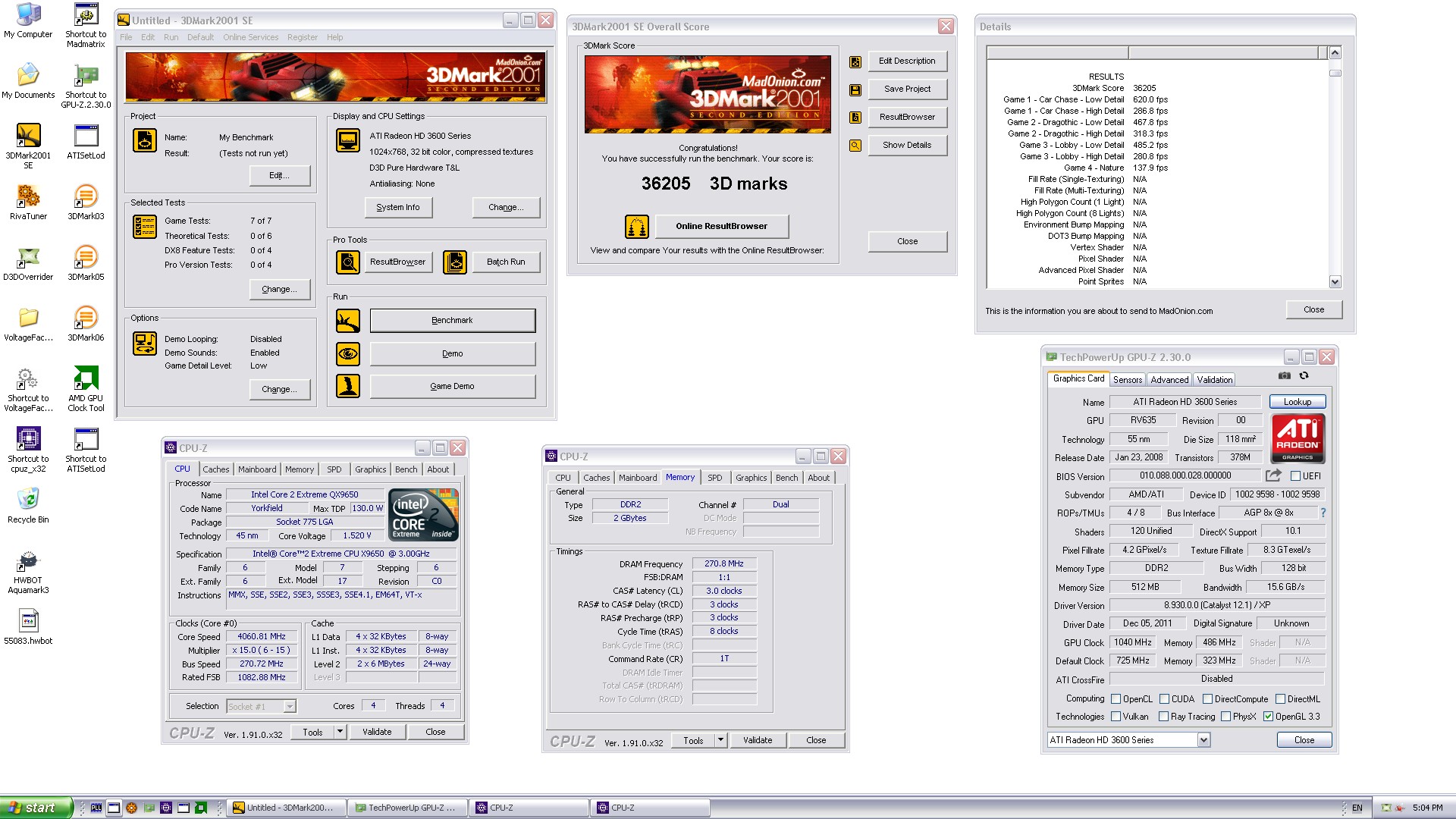Click Details list scrollbar down arrow

click(1335, 282)
